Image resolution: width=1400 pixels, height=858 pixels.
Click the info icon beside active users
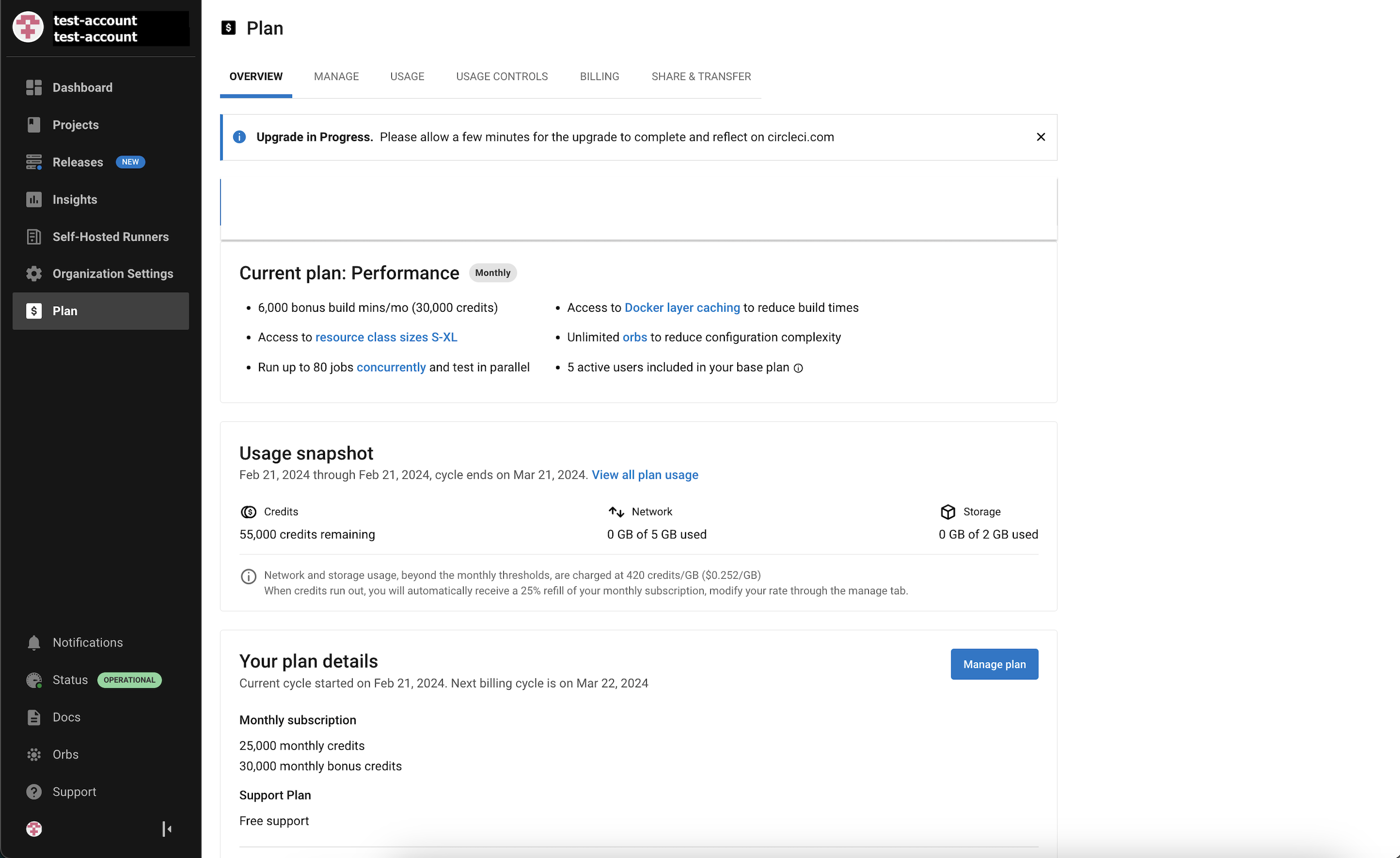798,368
